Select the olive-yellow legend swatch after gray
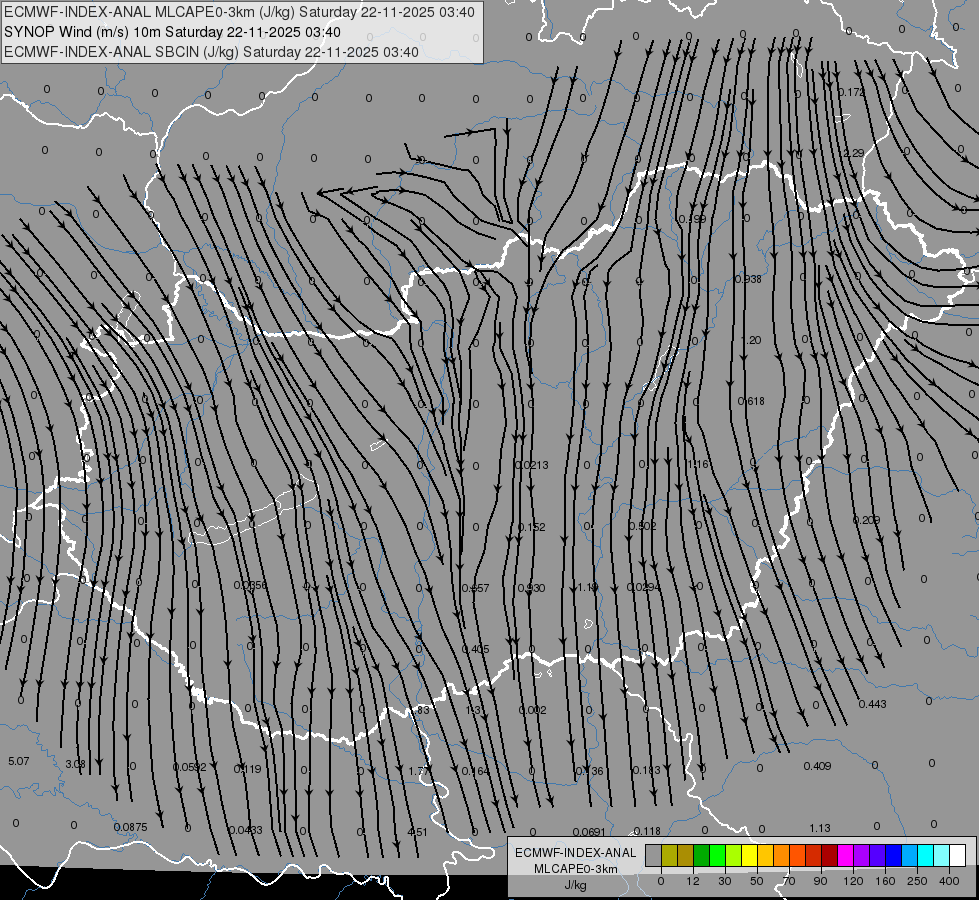Image resolution: width=979 pixels, height=900 pixels. 670,856
